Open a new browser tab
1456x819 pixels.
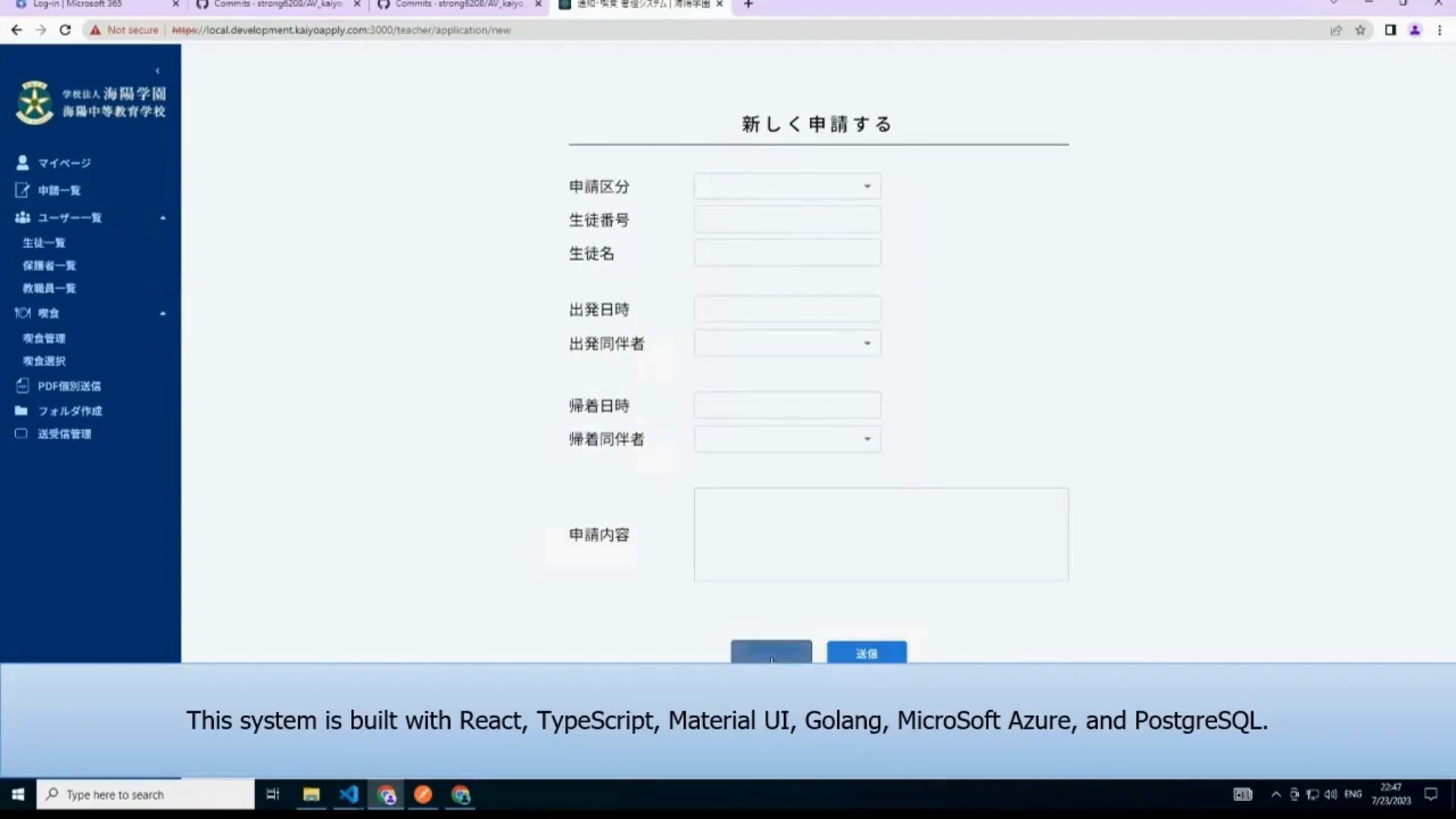(x=748, y=5)
